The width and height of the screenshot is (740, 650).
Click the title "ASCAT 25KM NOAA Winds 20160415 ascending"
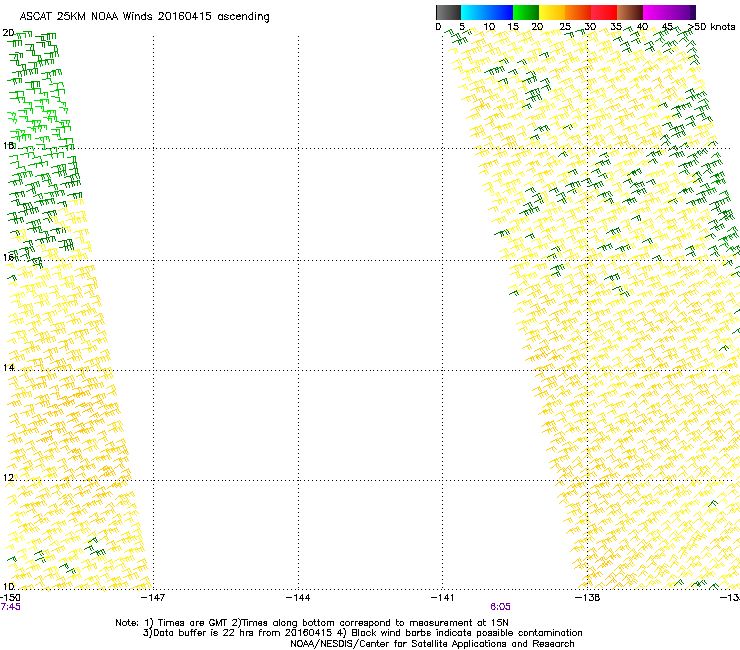(144, 17)
